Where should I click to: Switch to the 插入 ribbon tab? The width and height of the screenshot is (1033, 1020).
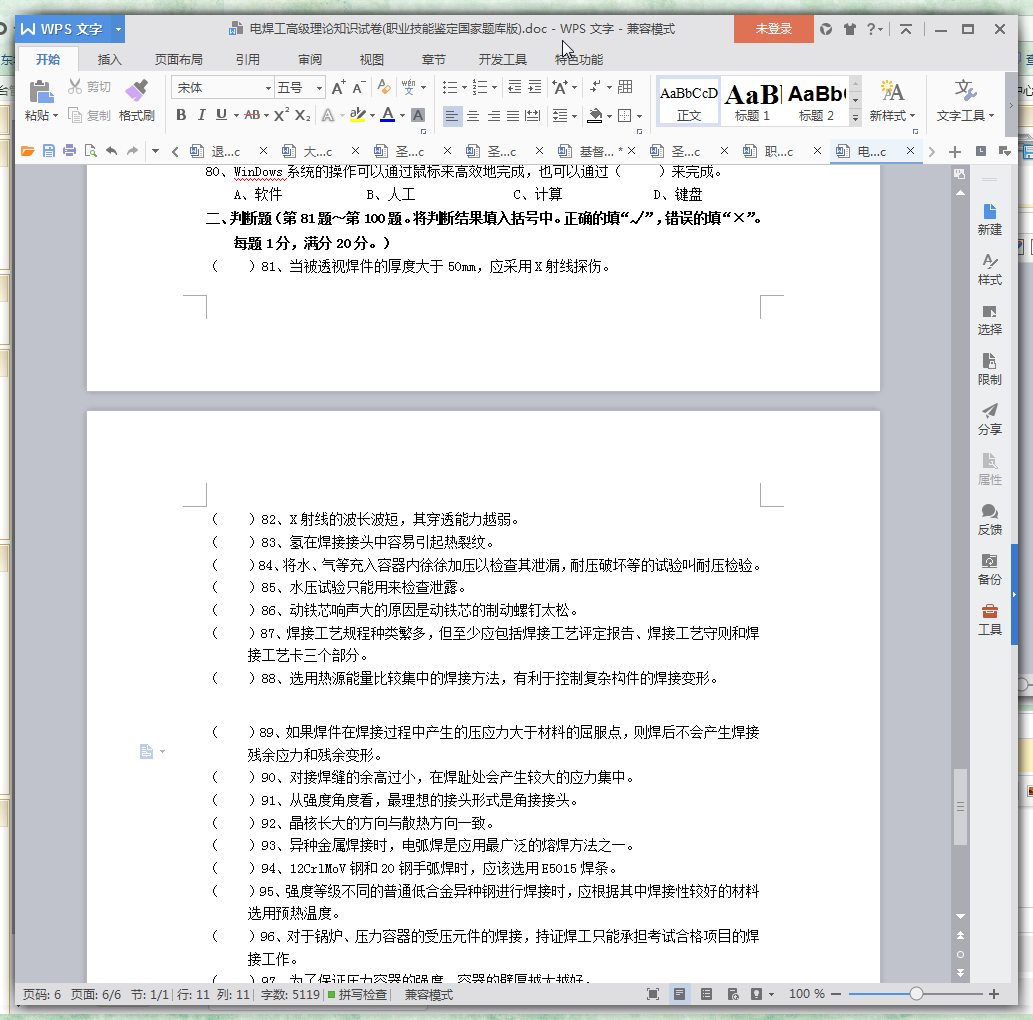pos(109,59)
